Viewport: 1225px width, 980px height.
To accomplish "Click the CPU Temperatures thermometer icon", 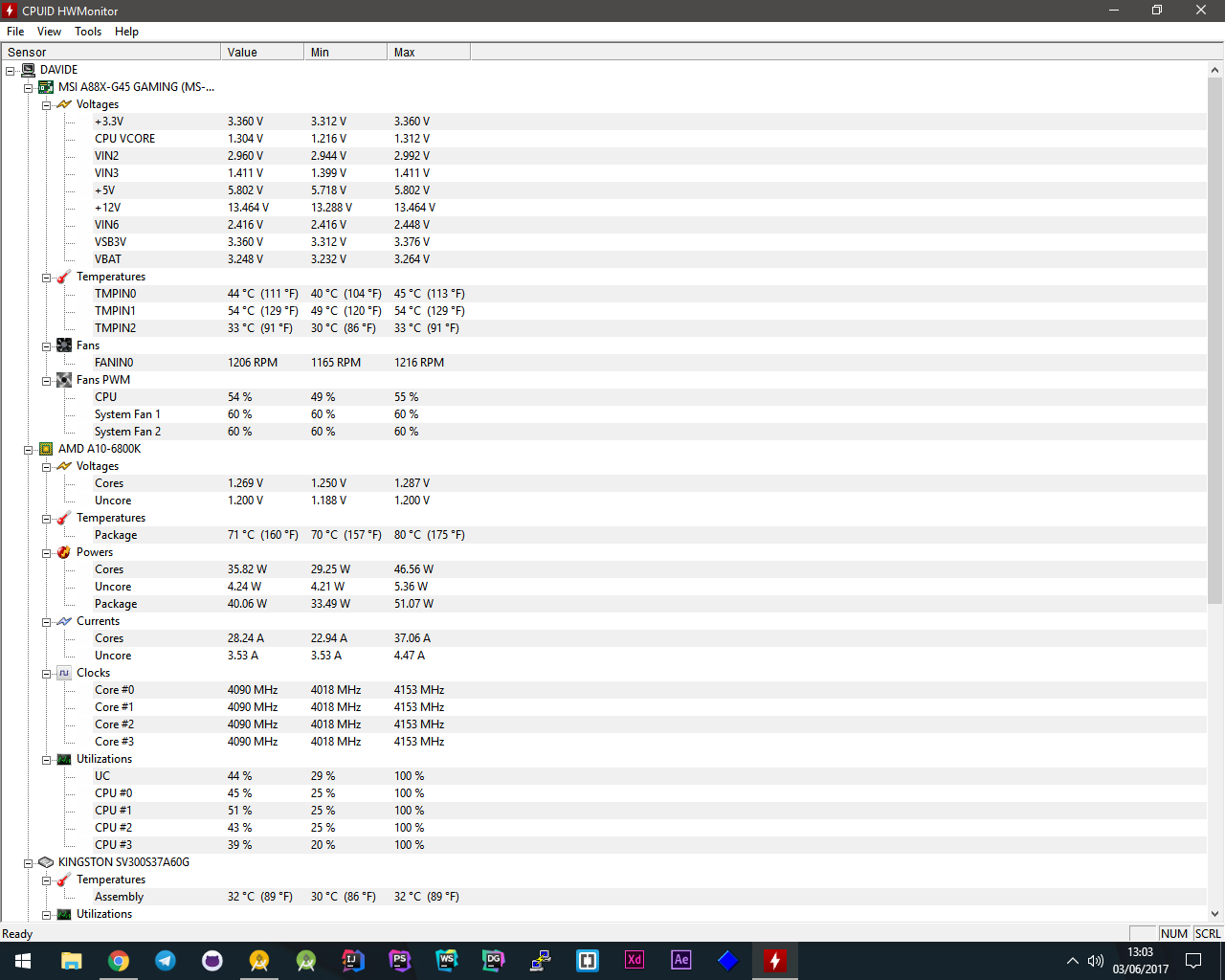I will tap(64, 518).
